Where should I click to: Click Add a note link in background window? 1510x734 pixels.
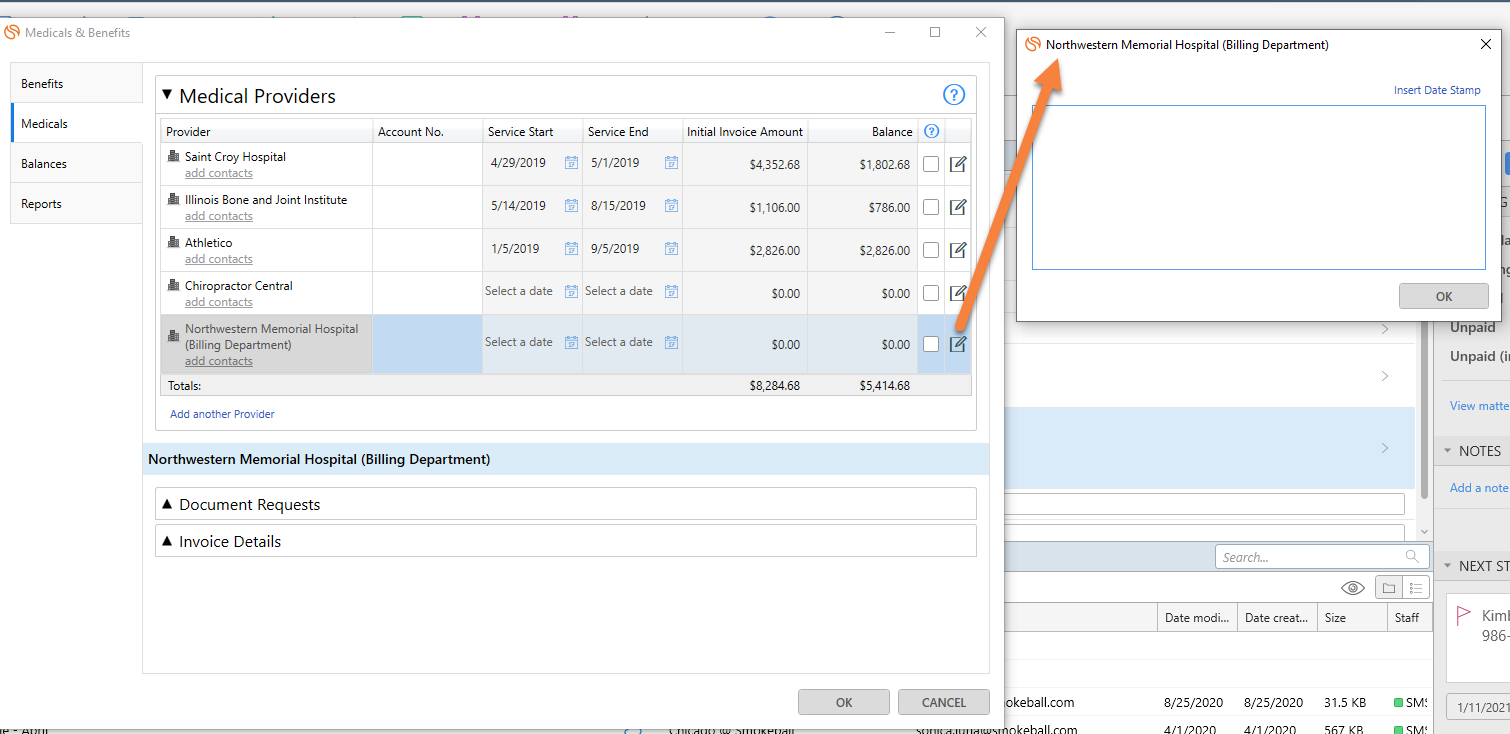(1479, 487)
